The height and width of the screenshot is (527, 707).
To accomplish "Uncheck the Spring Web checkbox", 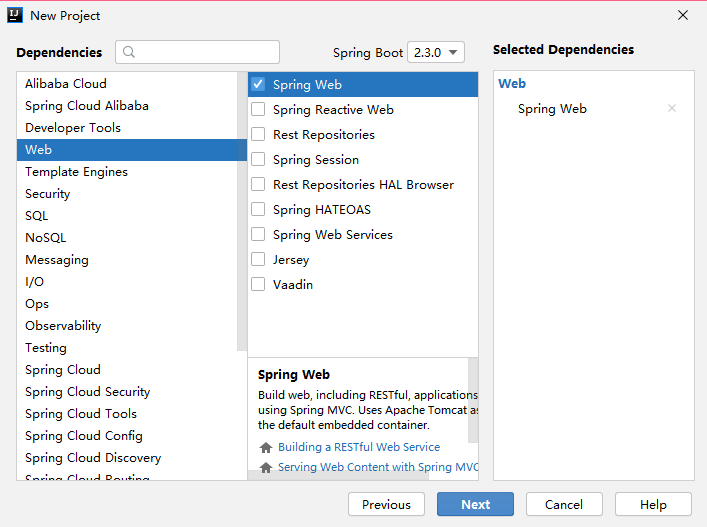I will click(258, 84).
